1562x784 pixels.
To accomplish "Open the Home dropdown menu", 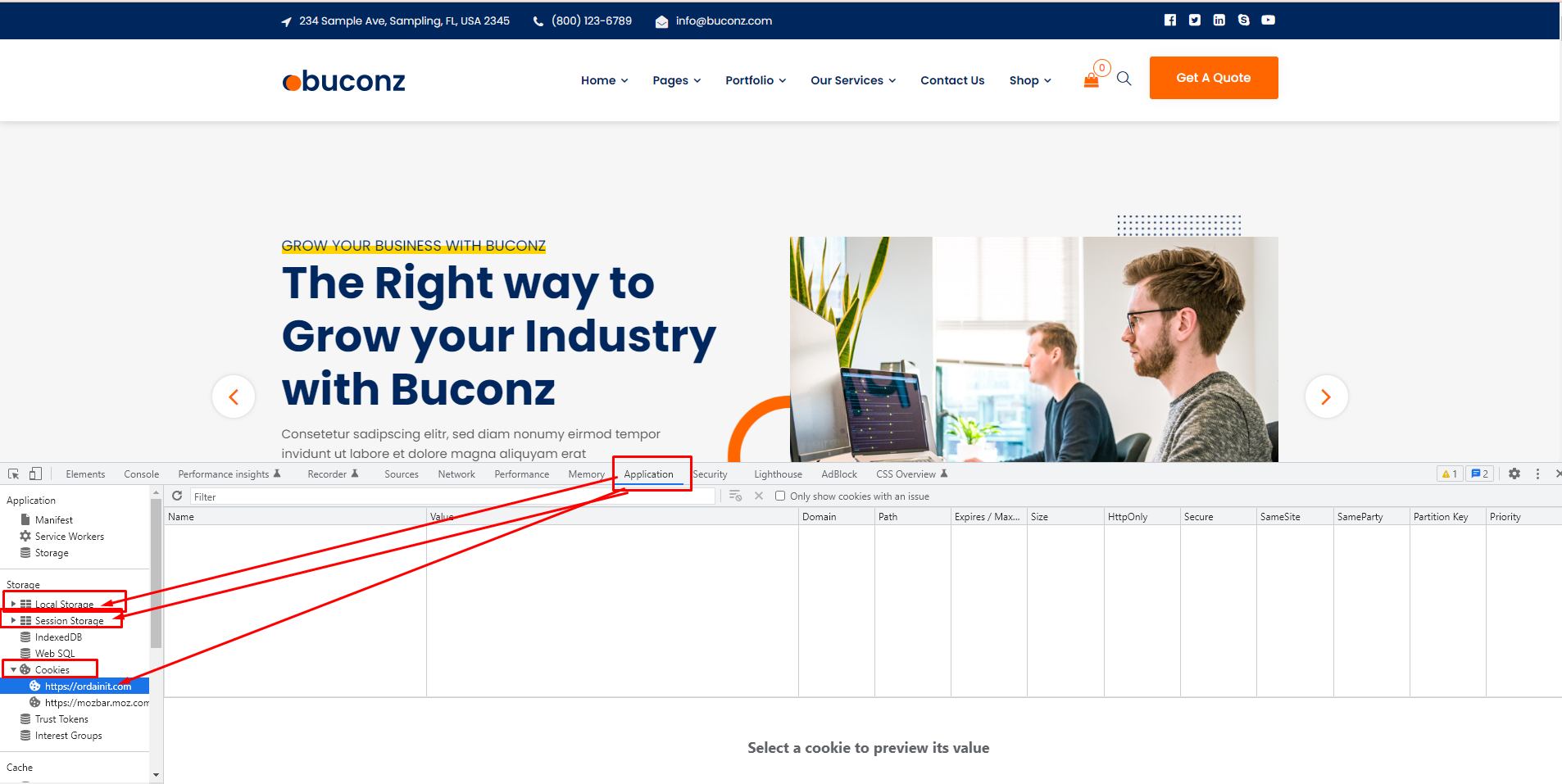I will point(604,80).
